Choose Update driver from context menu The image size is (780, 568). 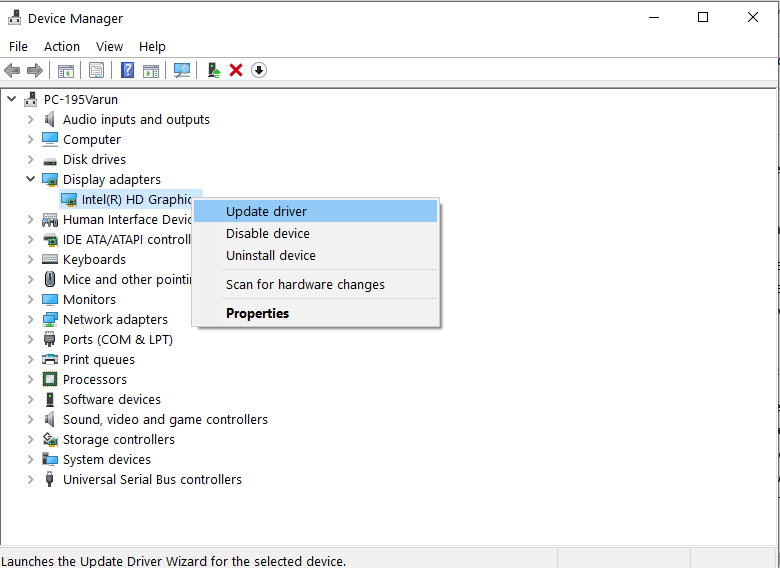[x=315, y=211]
